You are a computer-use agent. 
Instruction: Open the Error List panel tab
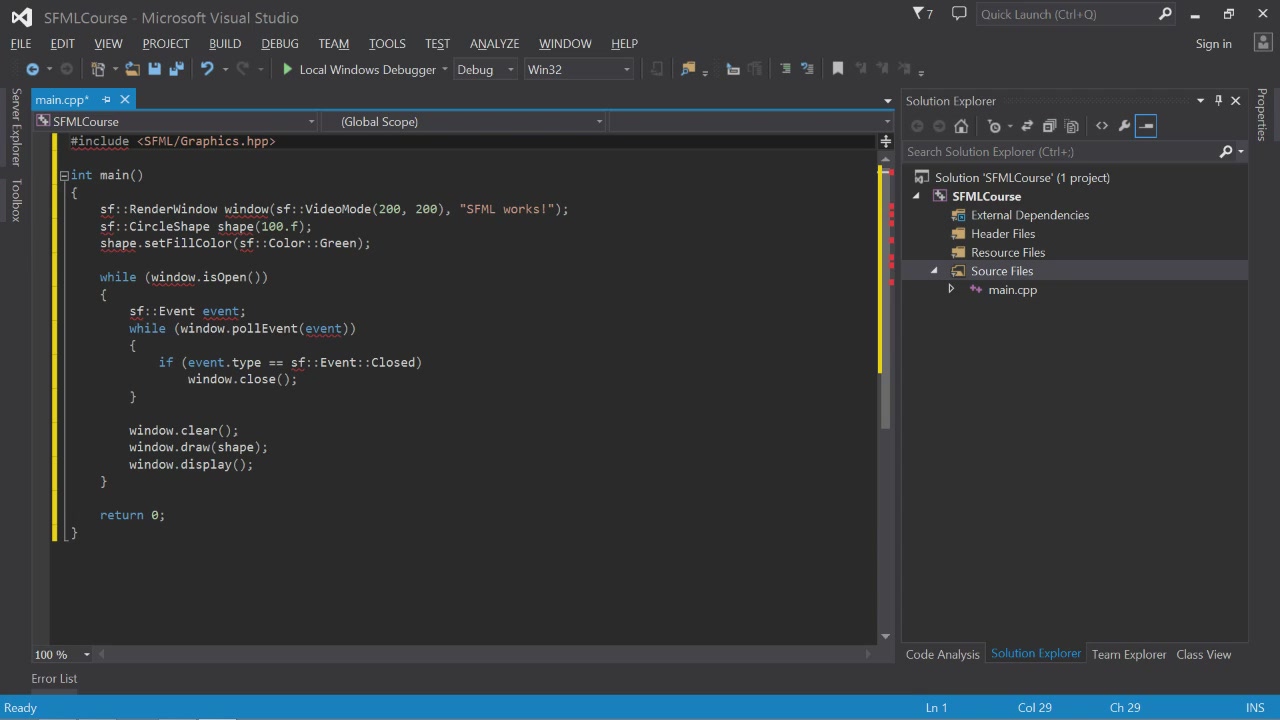54,678
